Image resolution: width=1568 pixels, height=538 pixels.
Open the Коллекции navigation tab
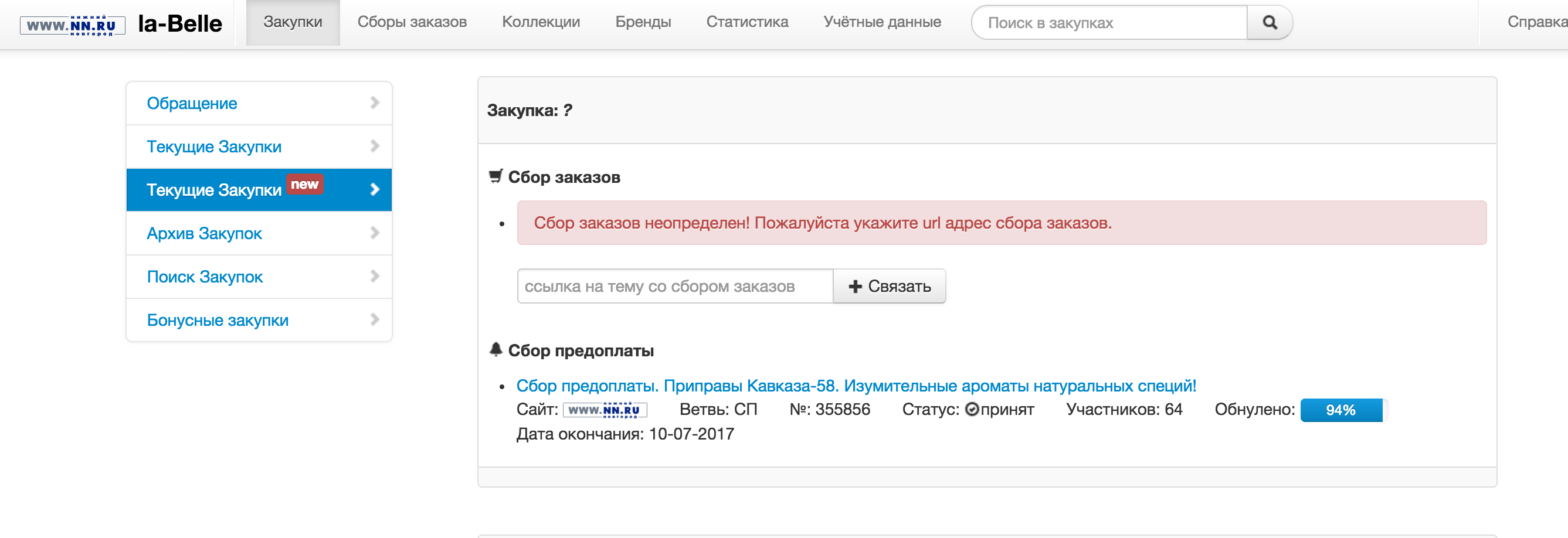pos(541,22)
